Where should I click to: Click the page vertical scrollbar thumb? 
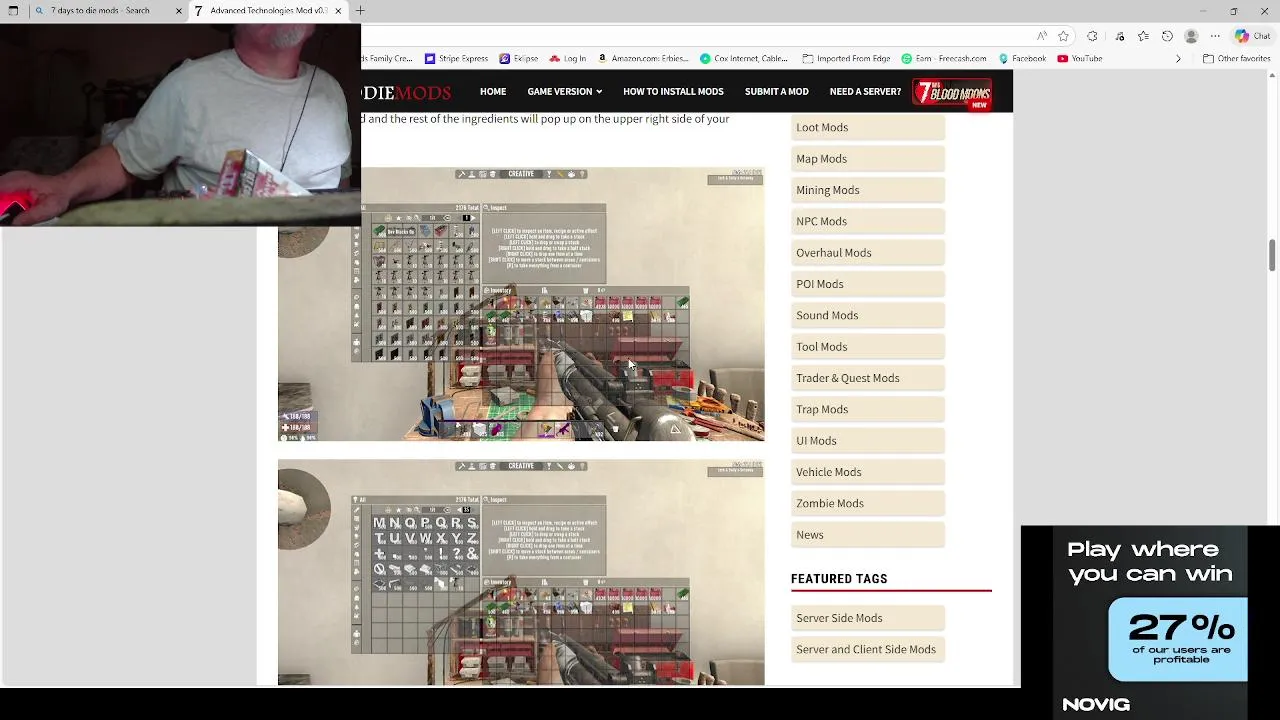[x=1272, y=255]
